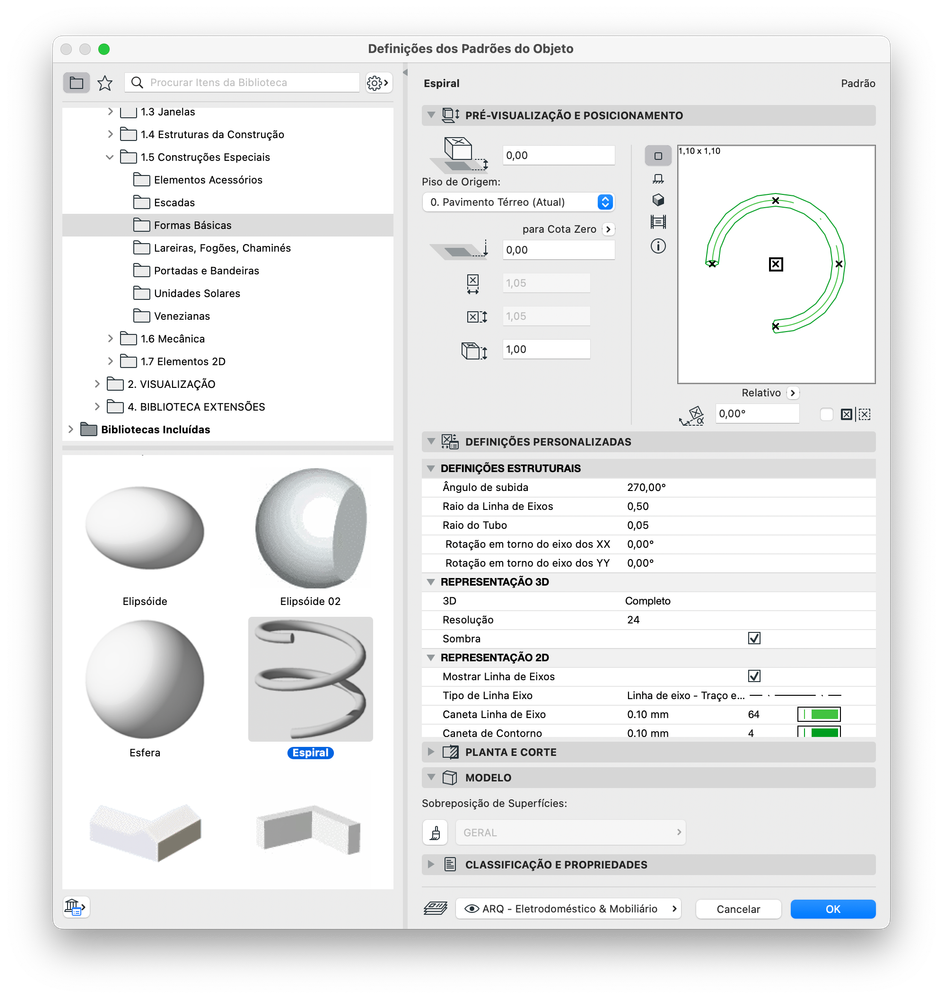943x999 pixels.
Task: Click Ângulo de subida value 270,00°
Action: [646, 487]
